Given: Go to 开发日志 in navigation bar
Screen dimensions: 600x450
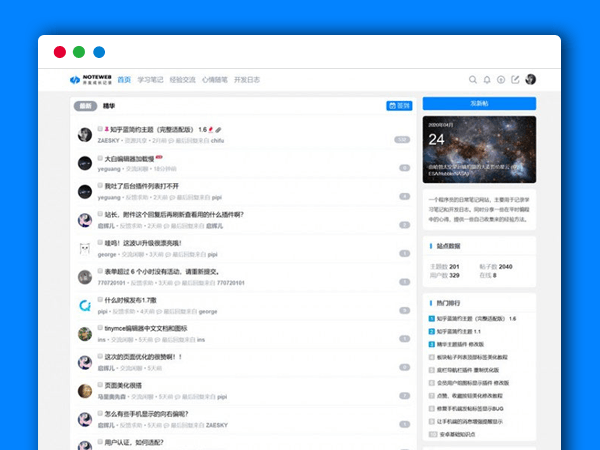Looking at the screenshot, I should click(247, 80).
